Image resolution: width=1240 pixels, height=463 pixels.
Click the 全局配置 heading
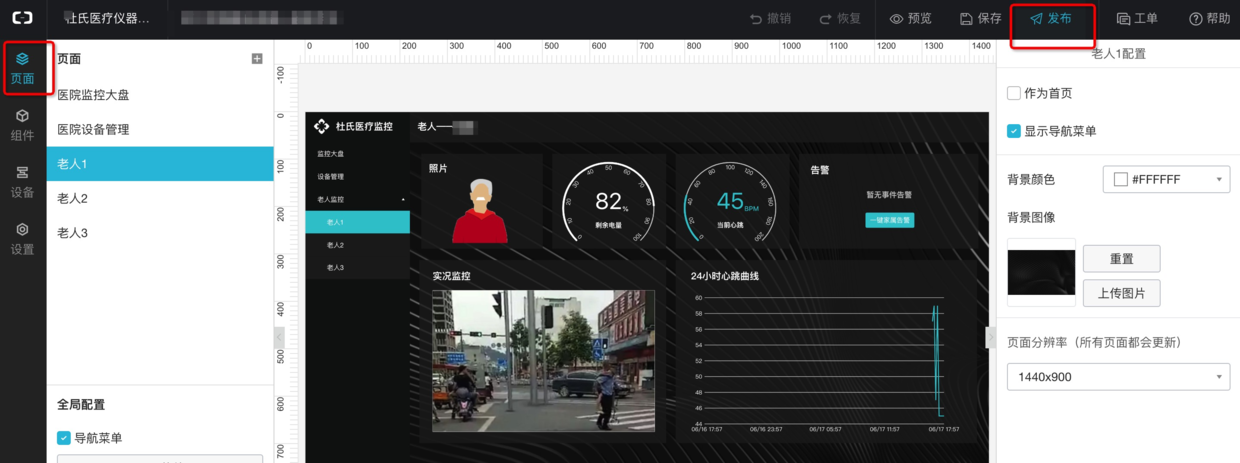(x=81, y=405)
